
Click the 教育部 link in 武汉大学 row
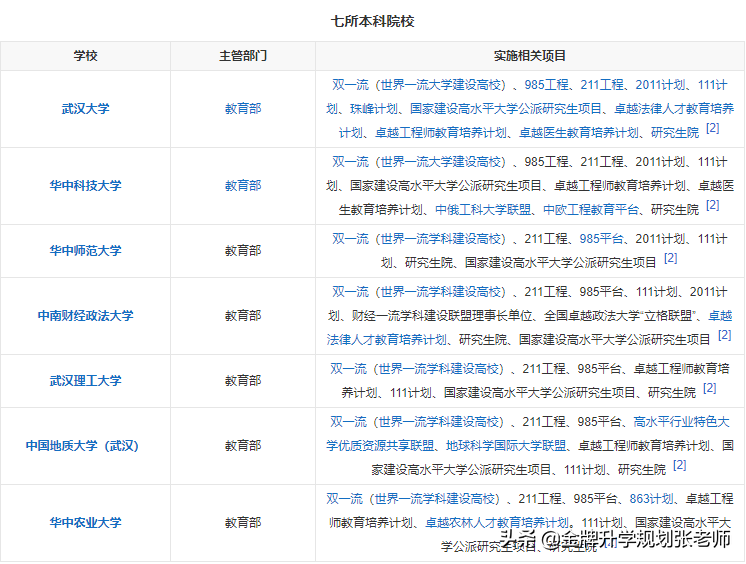coord(243,109)
